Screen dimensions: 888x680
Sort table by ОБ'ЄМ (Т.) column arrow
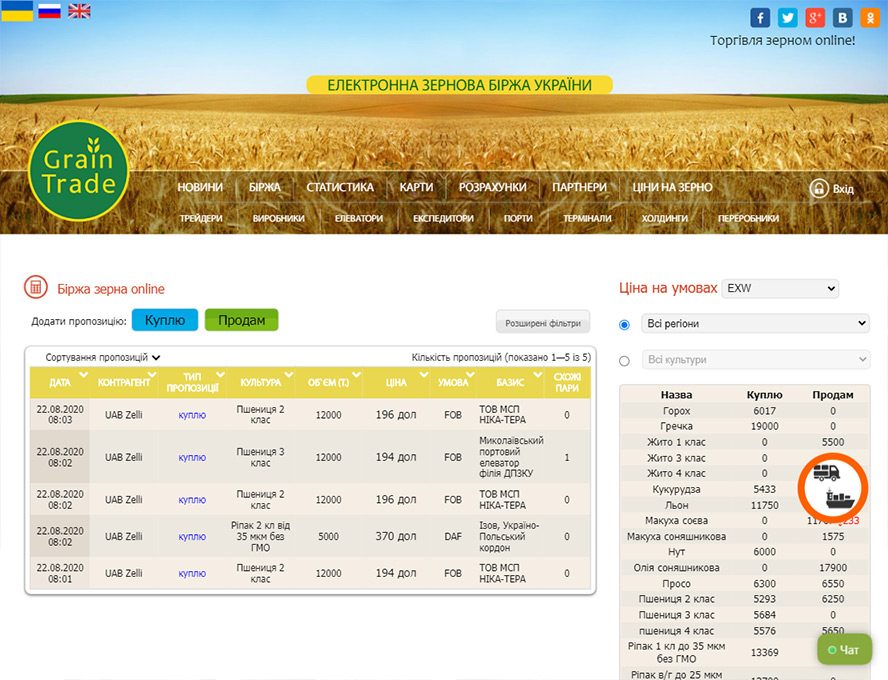pyautogui.click(x=356, y=375)
